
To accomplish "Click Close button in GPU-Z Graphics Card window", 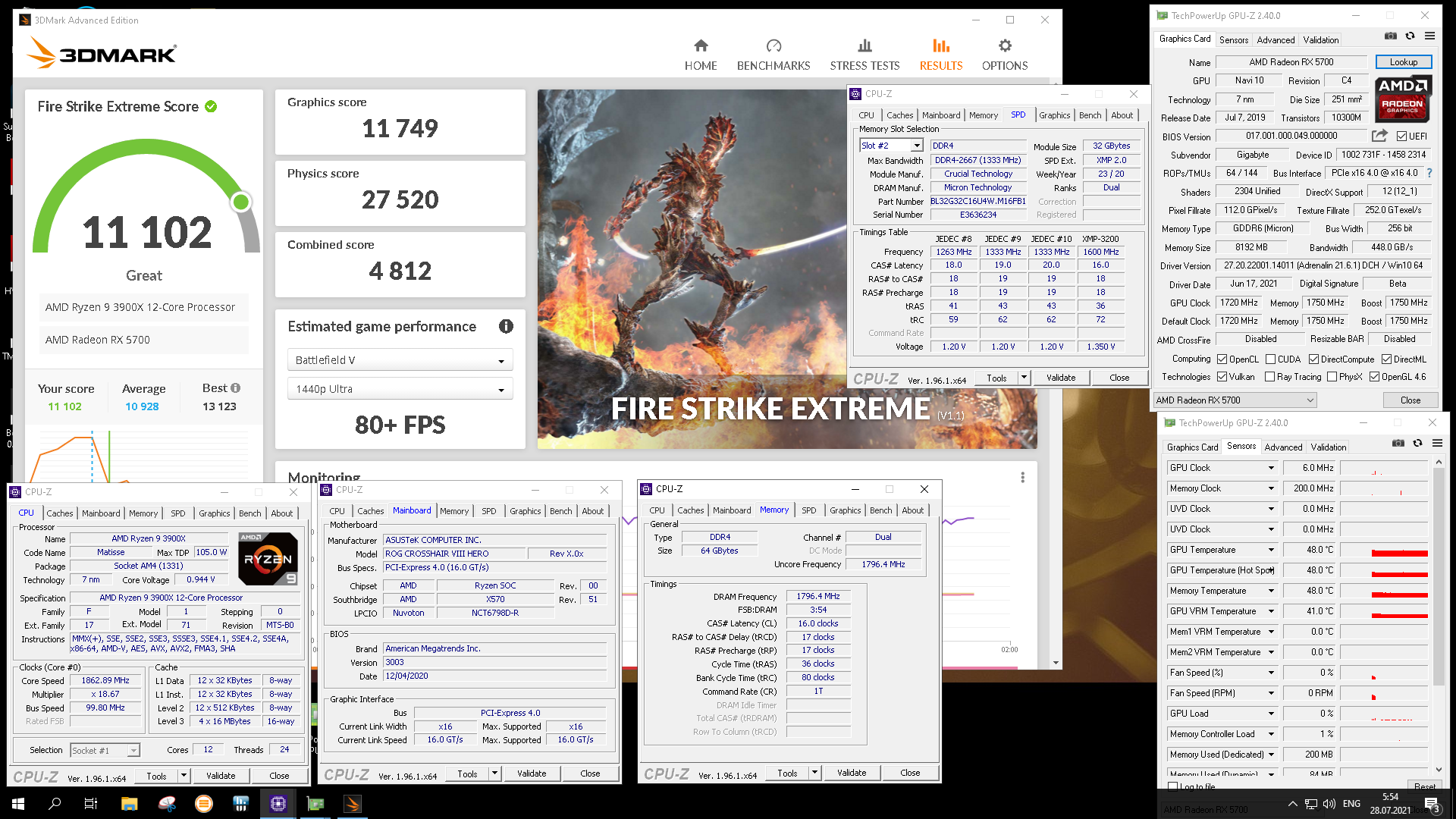I will [1410, 400].
